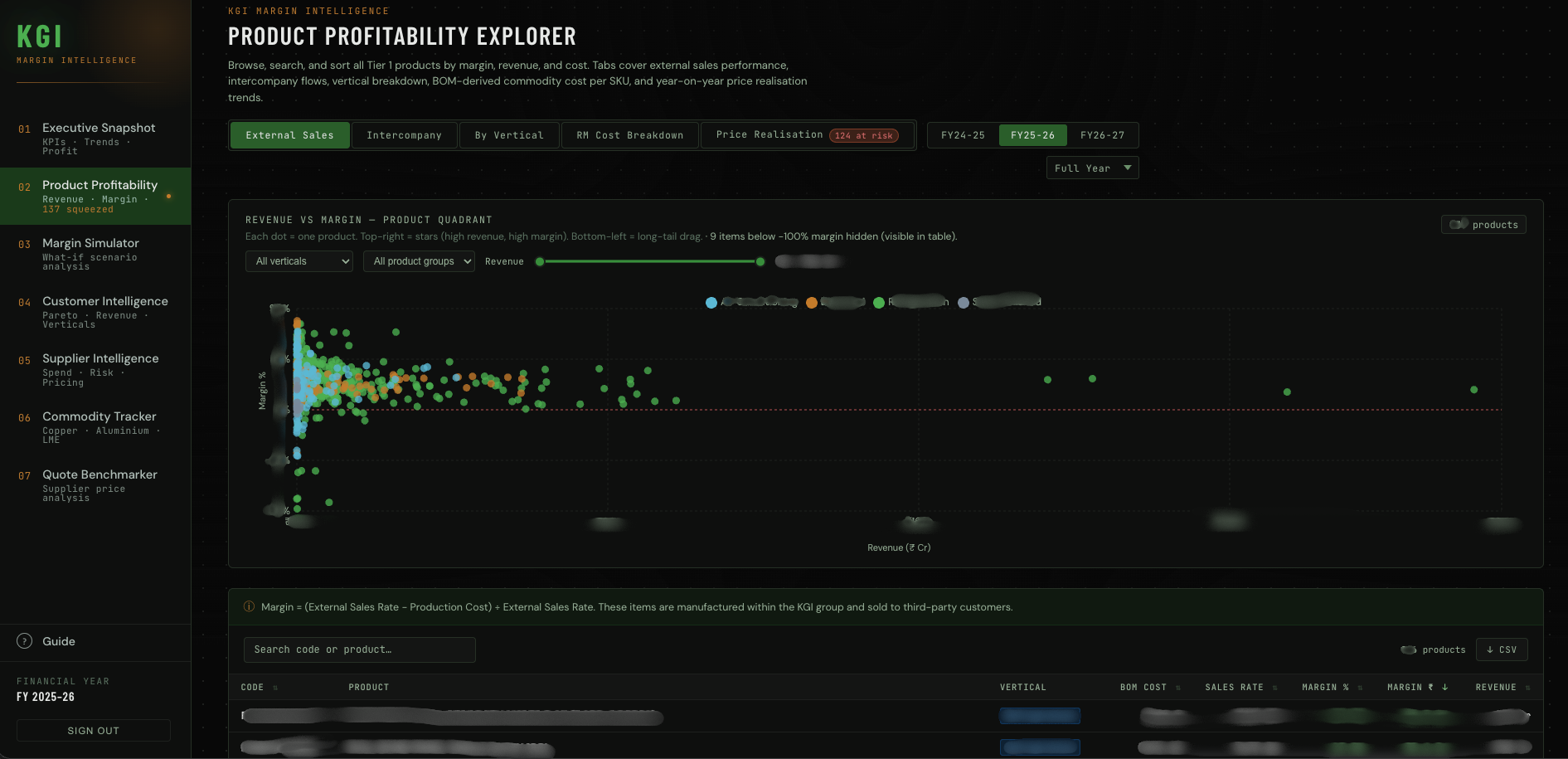This screenshot has height=759, width=1568.
Task: Click the descending arrow beside MARGIN ₹
Action: pos(1444,687)
